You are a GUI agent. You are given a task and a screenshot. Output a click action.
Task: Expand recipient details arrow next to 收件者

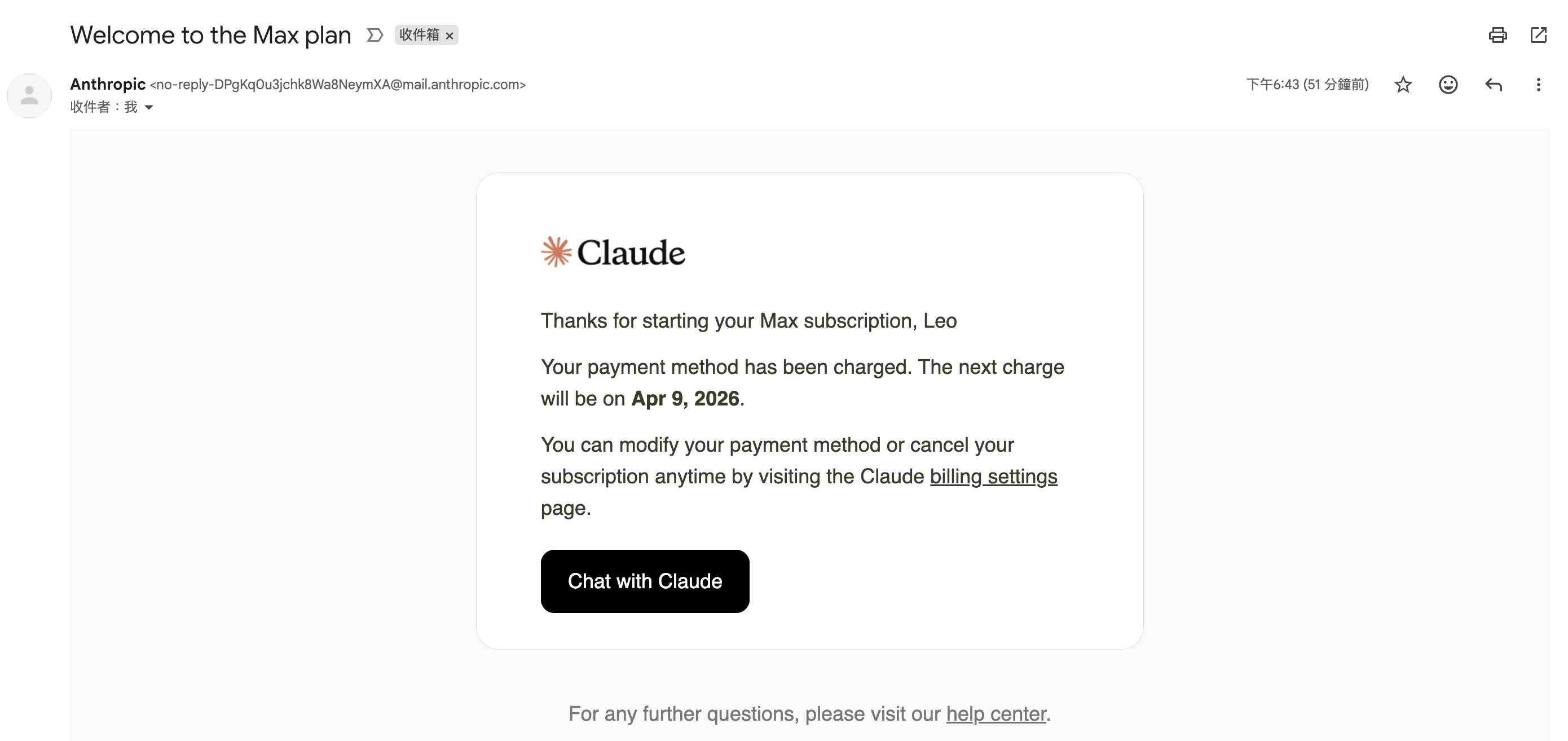(x=149, y=108)
